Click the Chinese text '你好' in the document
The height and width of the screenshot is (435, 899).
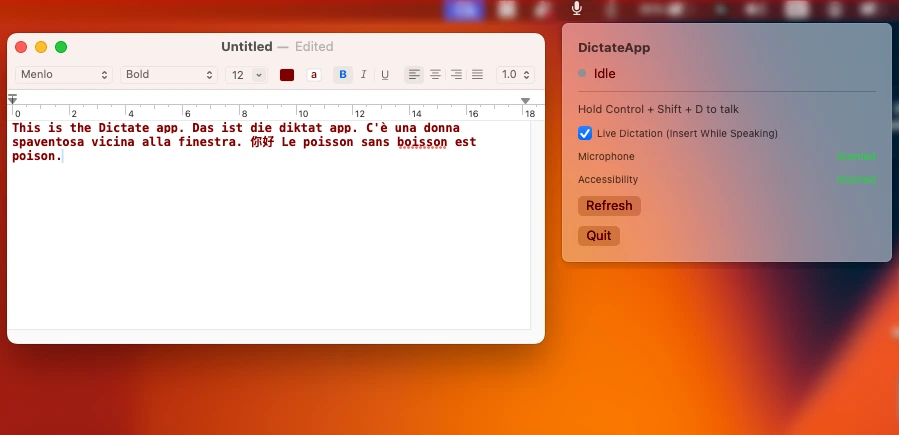click(x=263, y=142)
